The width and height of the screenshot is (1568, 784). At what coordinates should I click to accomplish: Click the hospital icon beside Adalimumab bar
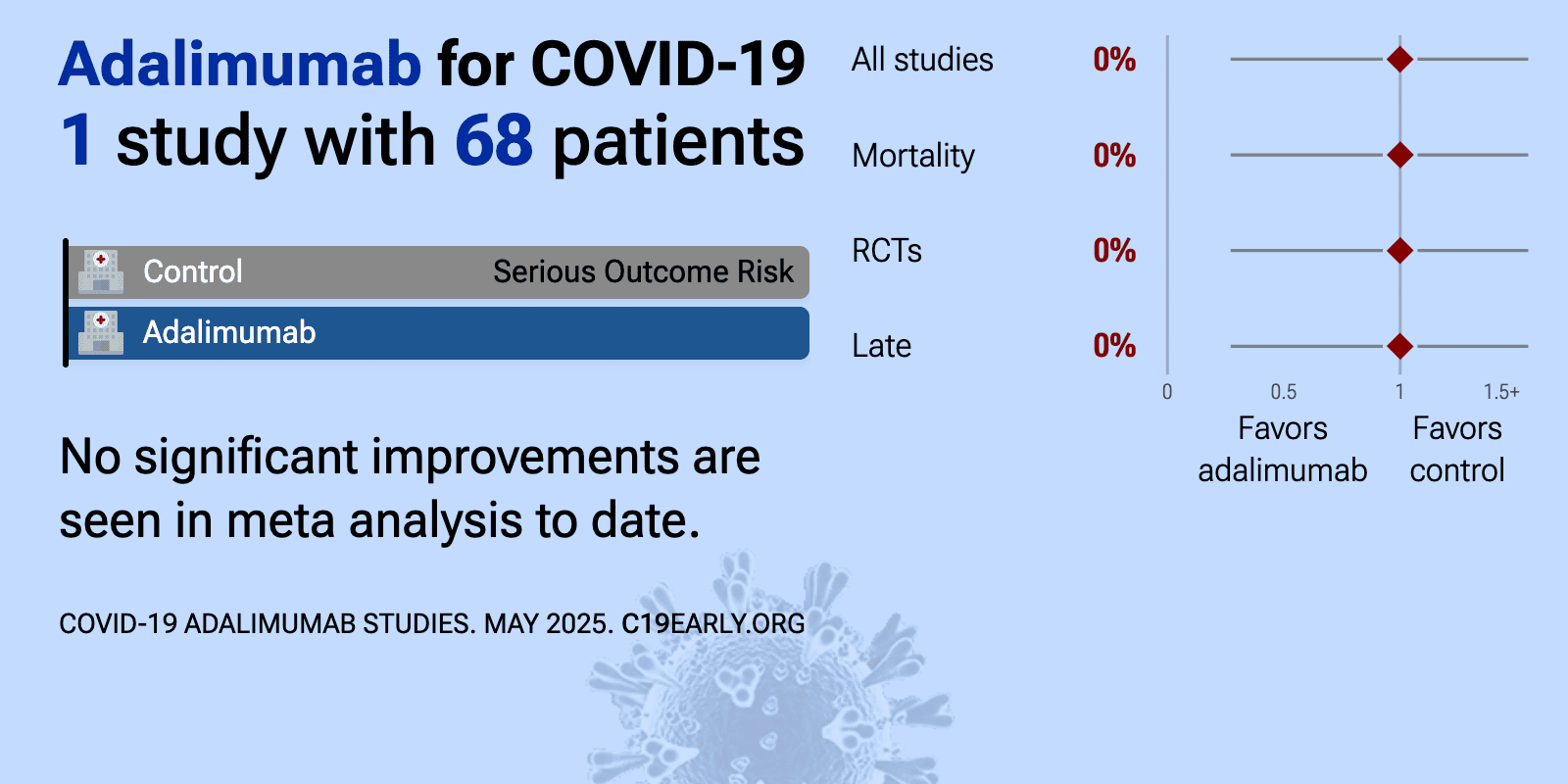tap(101, 332)
